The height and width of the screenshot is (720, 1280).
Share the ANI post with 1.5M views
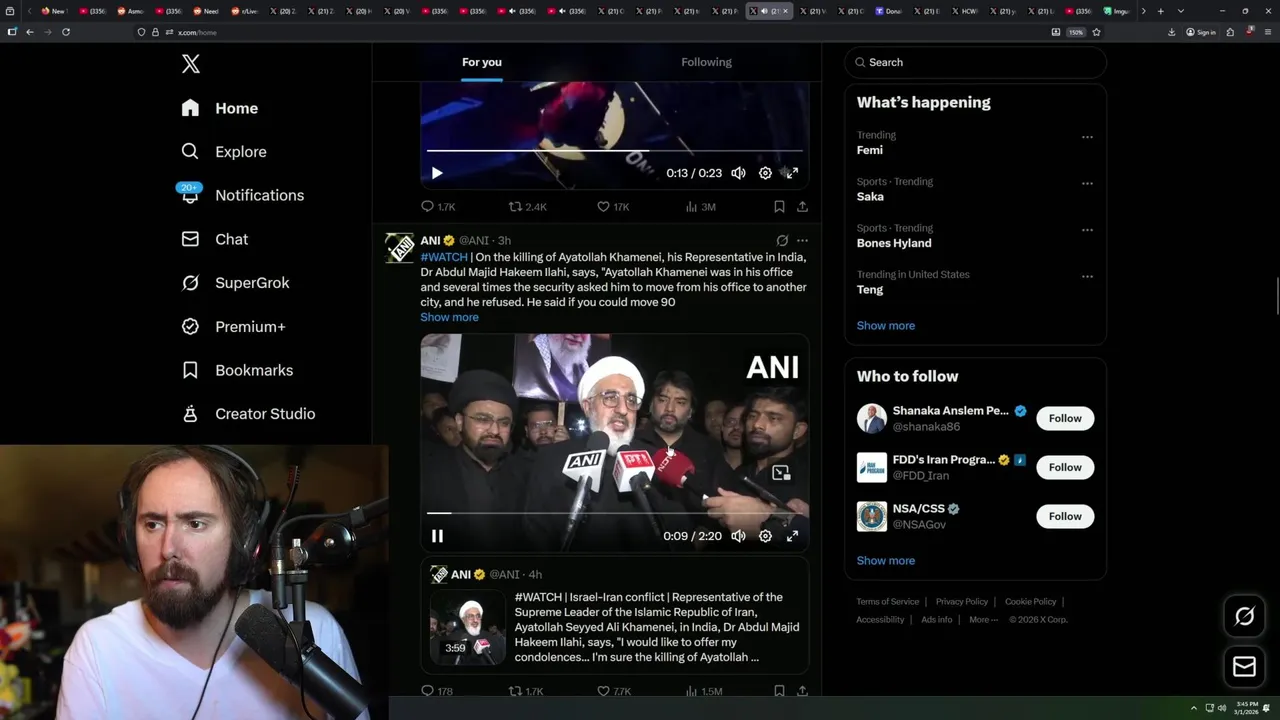tap(802, 691)
